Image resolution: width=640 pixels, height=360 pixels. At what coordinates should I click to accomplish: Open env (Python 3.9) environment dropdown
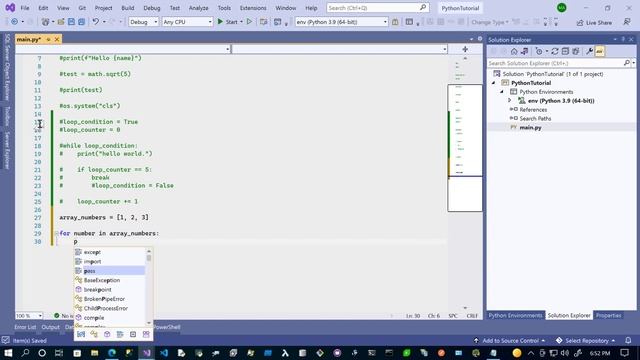coord(342,22)
